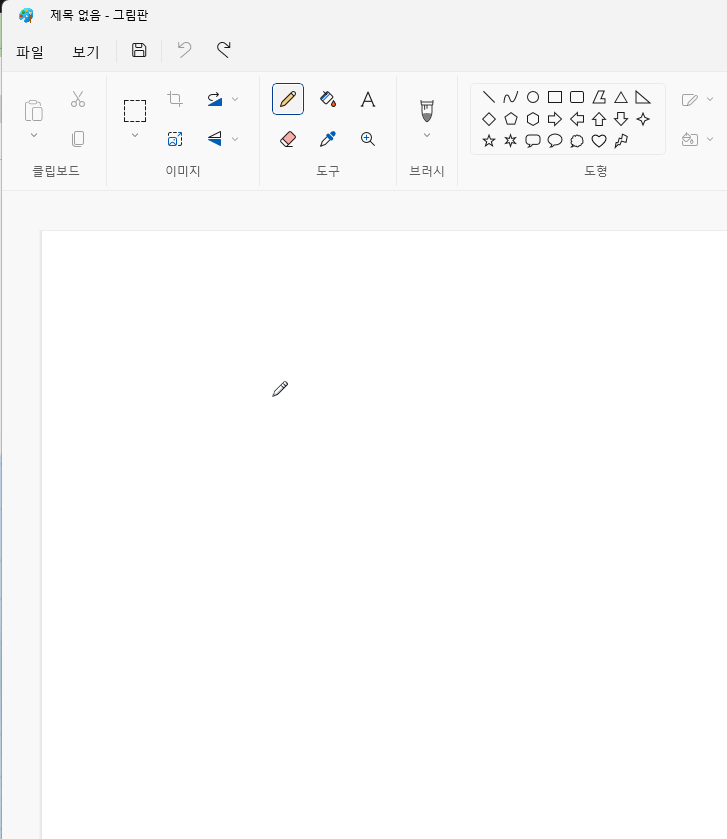
Task: Select the rounded rectangle shape
Action: pyautogui.click(x=577, y=97)
